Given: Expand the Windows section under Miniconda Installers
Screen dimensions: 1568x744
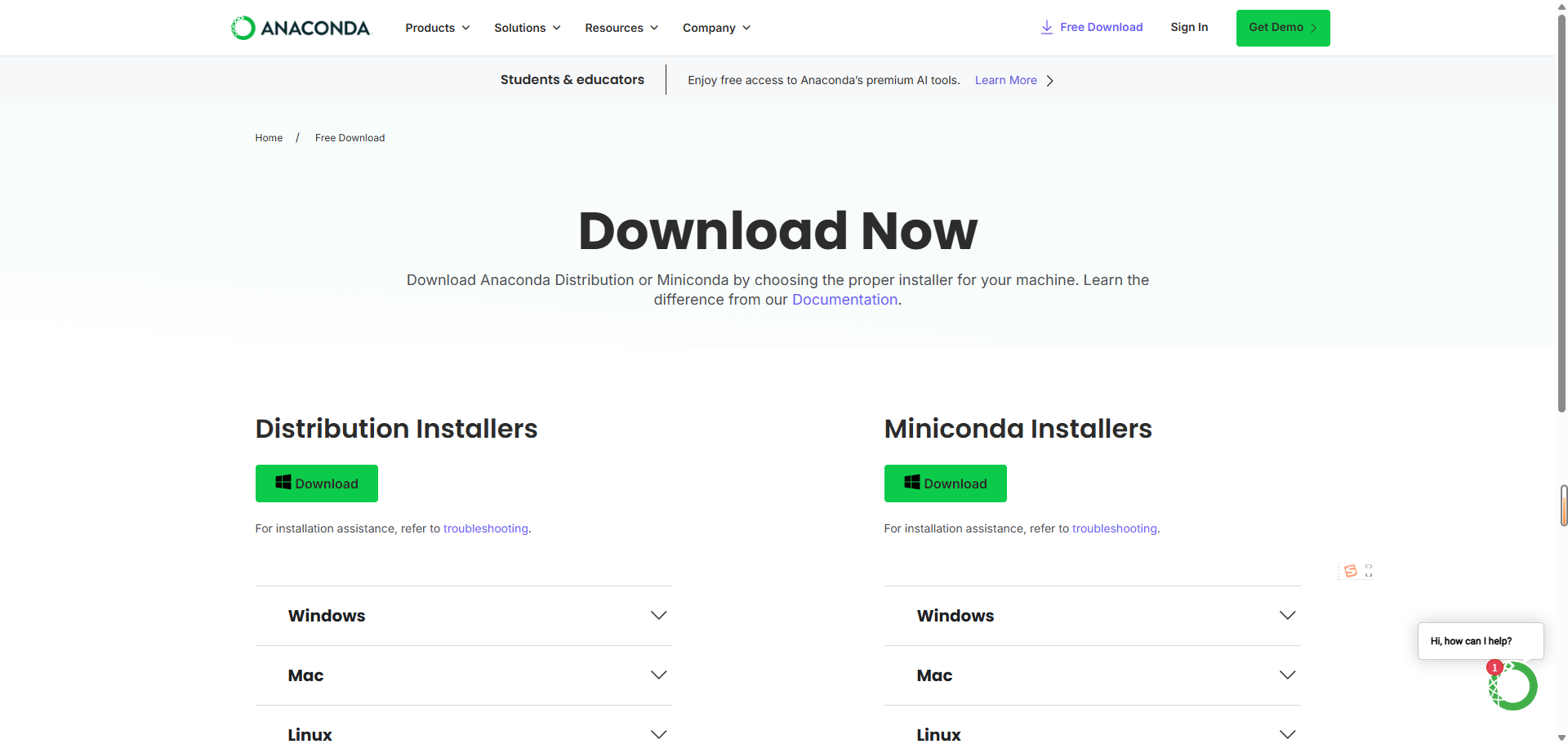Looking at the screenshot, I should click(1093, 616).
